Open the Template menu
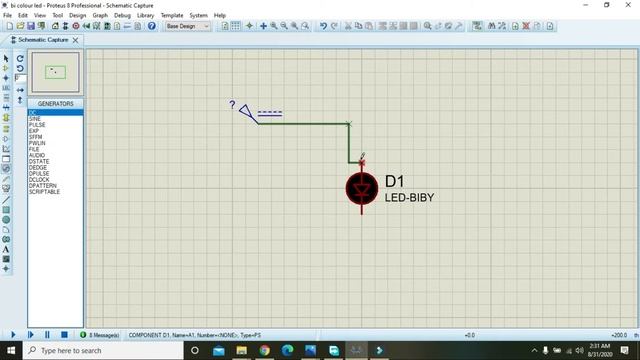This screenshot has width=640, height=360. tap(172, 15)
